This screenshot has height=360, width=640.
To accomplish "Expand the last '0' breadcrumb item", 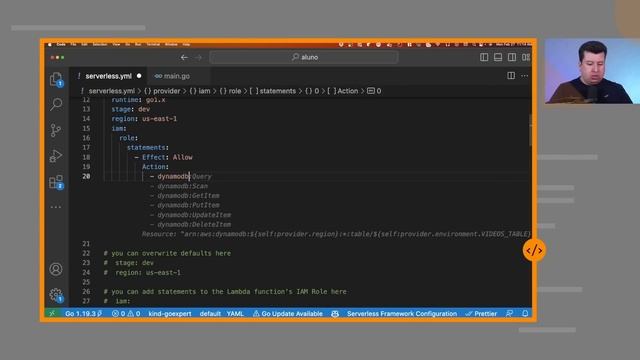I will [374, 91].
